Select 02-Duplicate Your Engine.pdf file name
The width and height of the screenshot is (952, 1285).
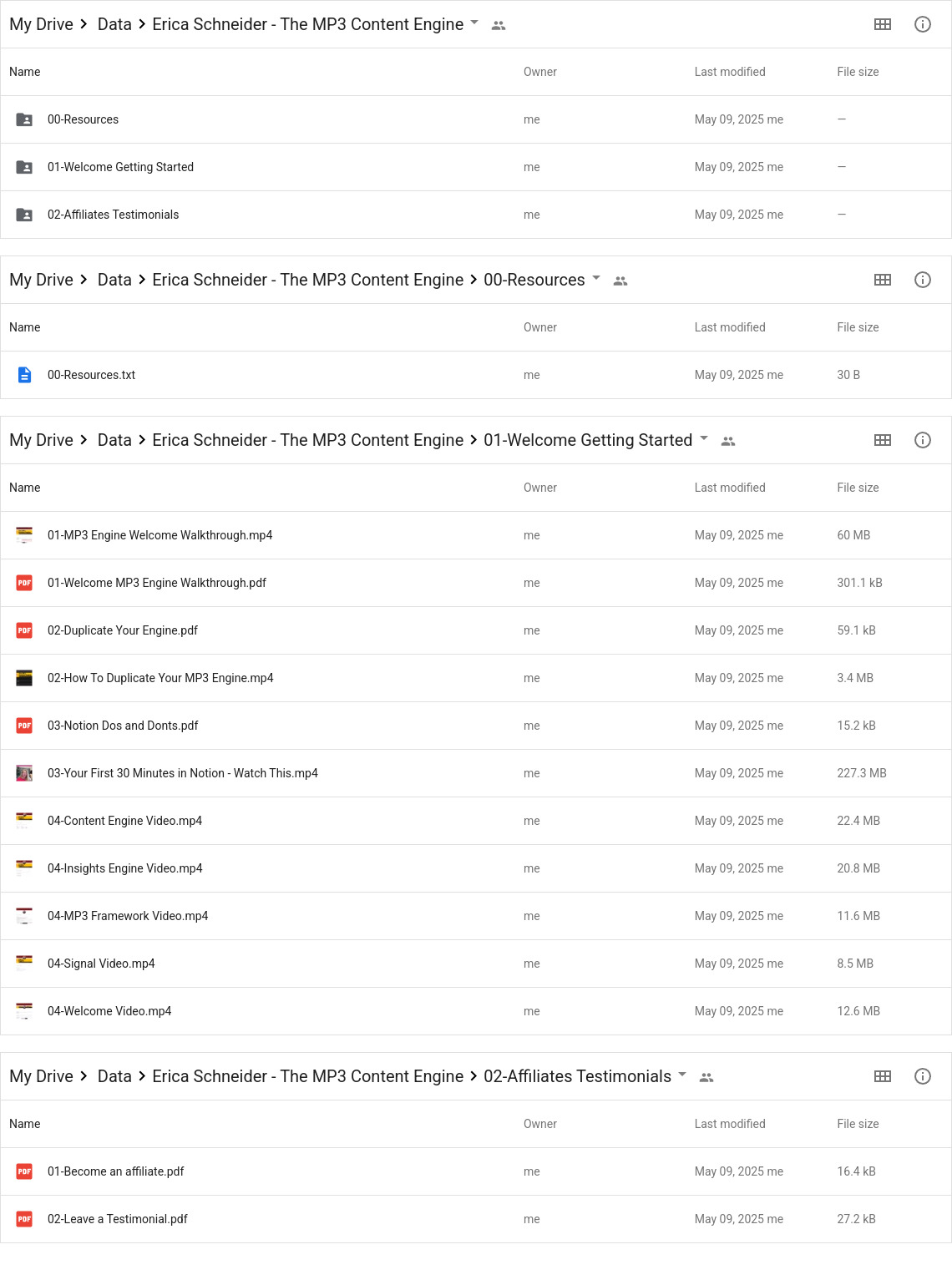point(123,630)
